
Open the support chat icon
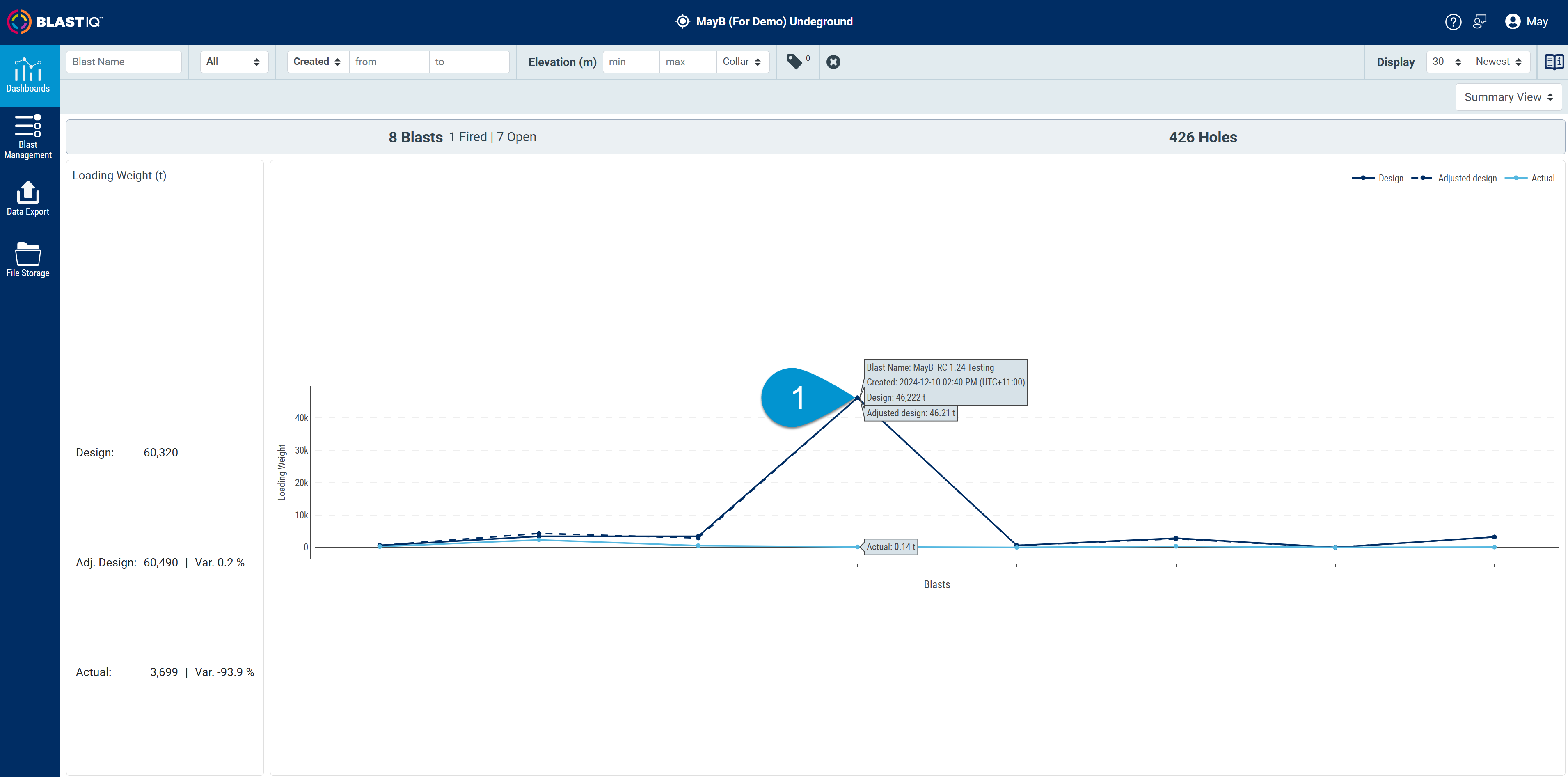tap(1480, 22)
